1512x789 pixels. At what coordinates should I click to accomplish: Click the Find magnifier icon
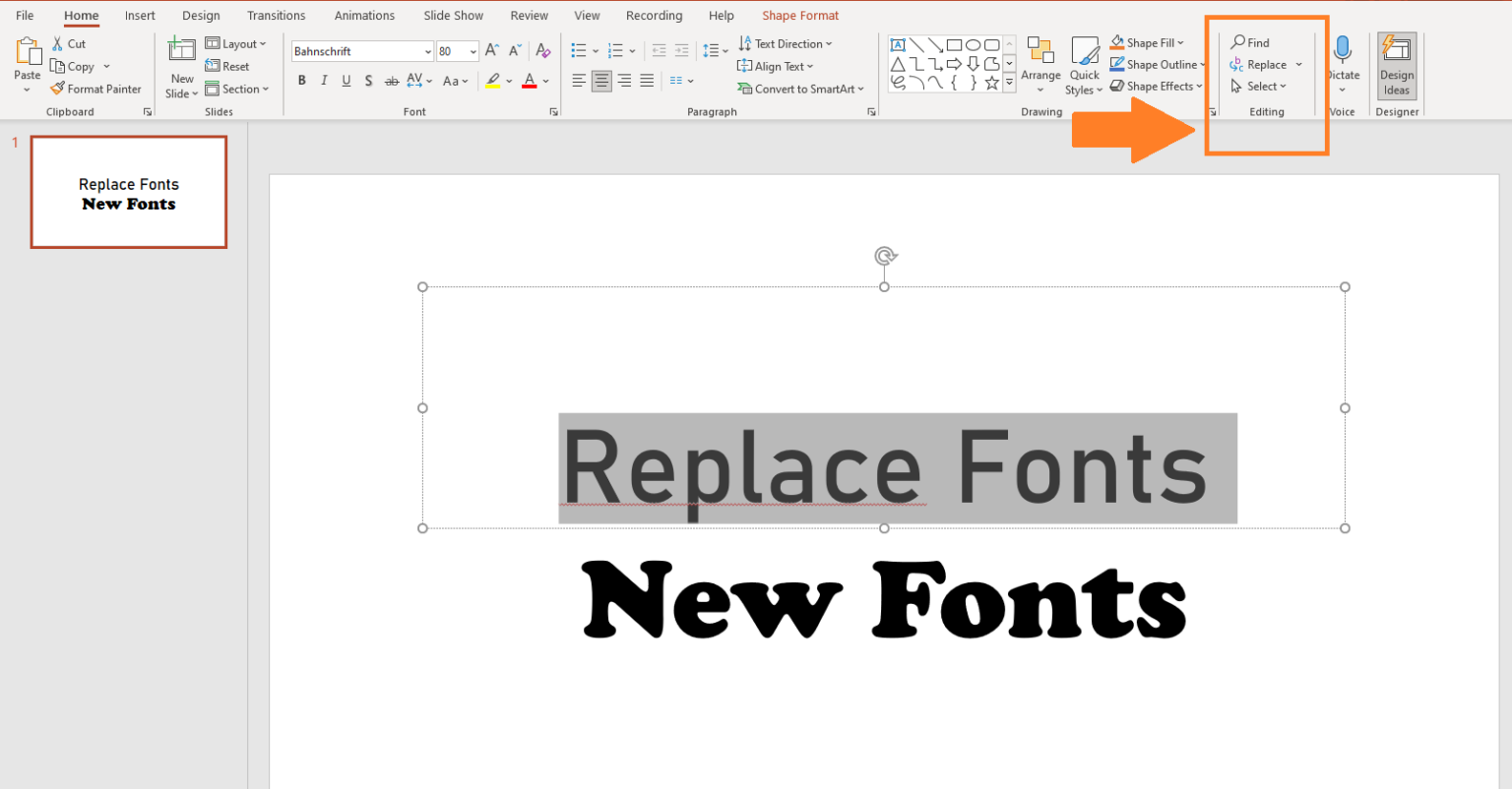coord(1237,42)
